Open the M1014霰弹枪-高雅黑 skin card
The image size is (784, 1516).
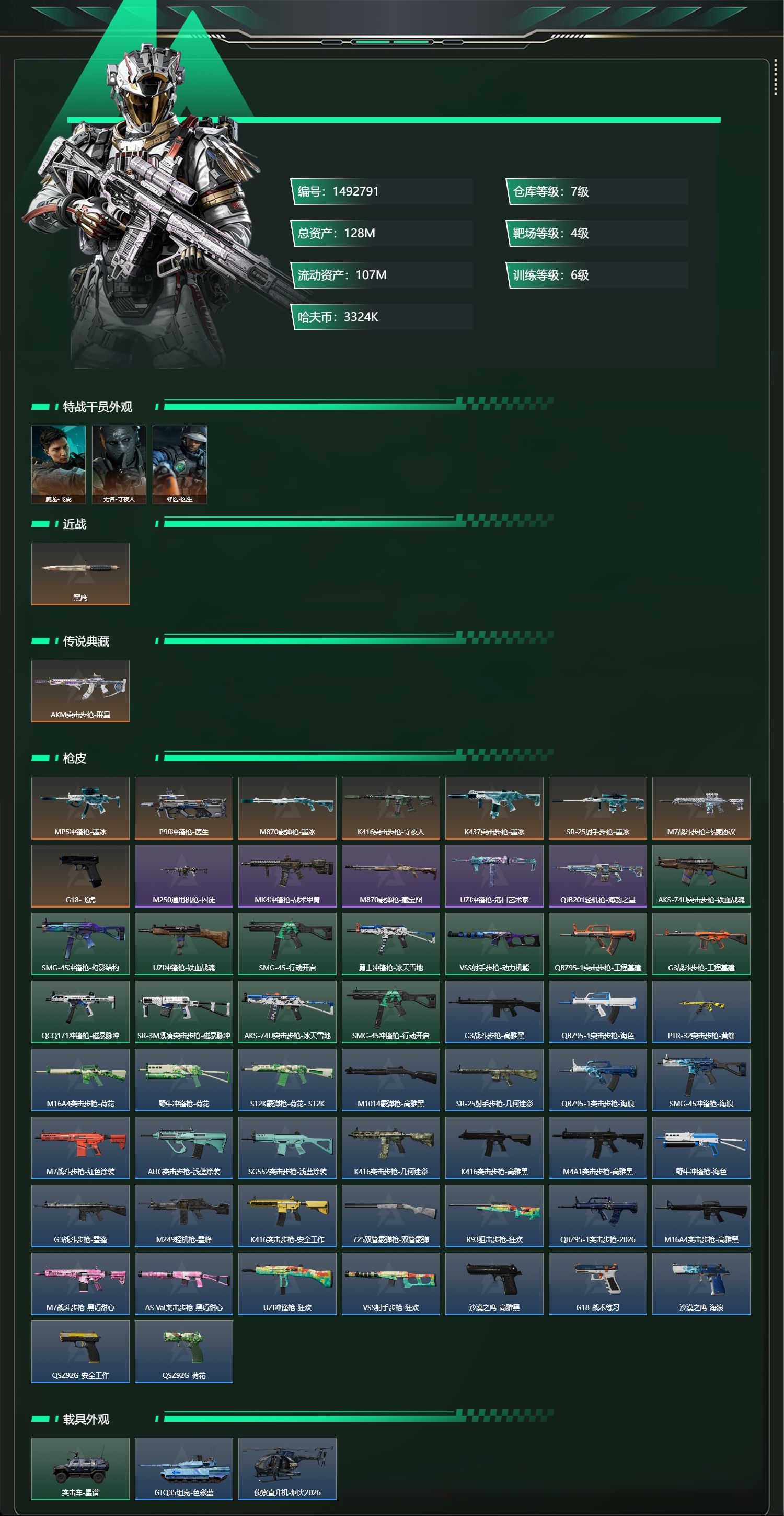pos(391,1080)
